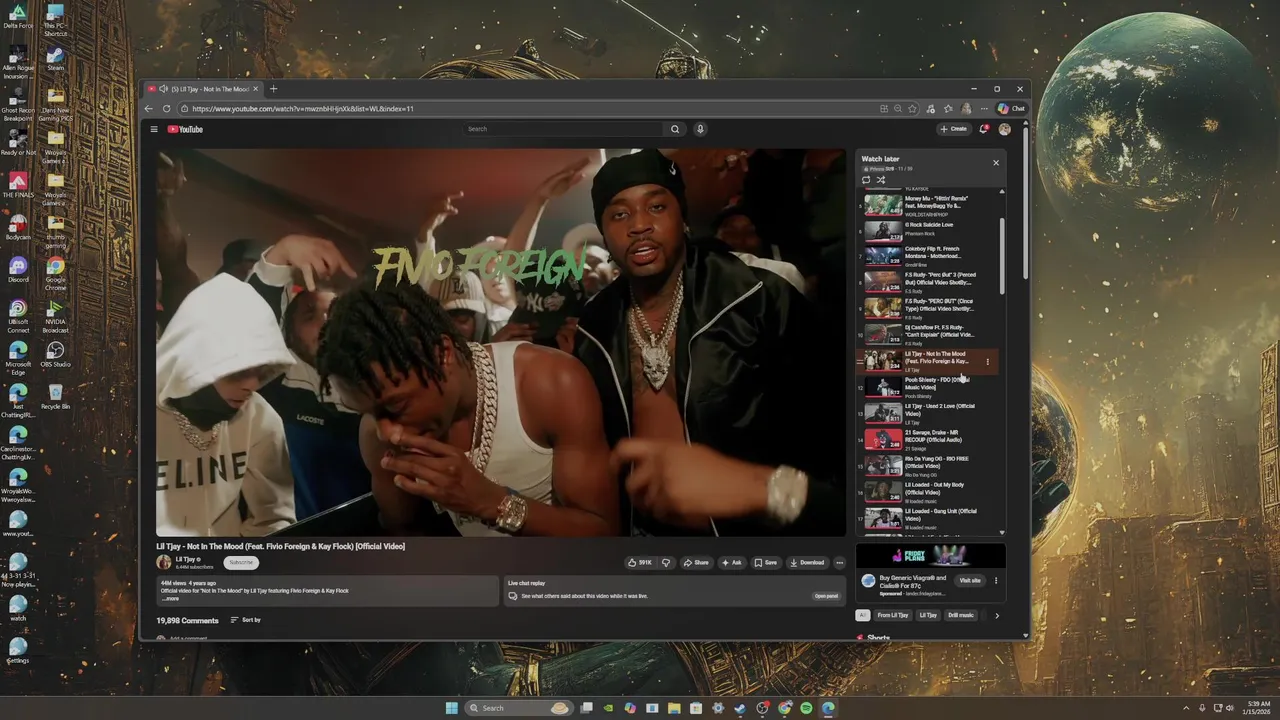Open options menu for Not In The Mood
Viewport: 1280px width, 720px height.
tap(988, 362)
